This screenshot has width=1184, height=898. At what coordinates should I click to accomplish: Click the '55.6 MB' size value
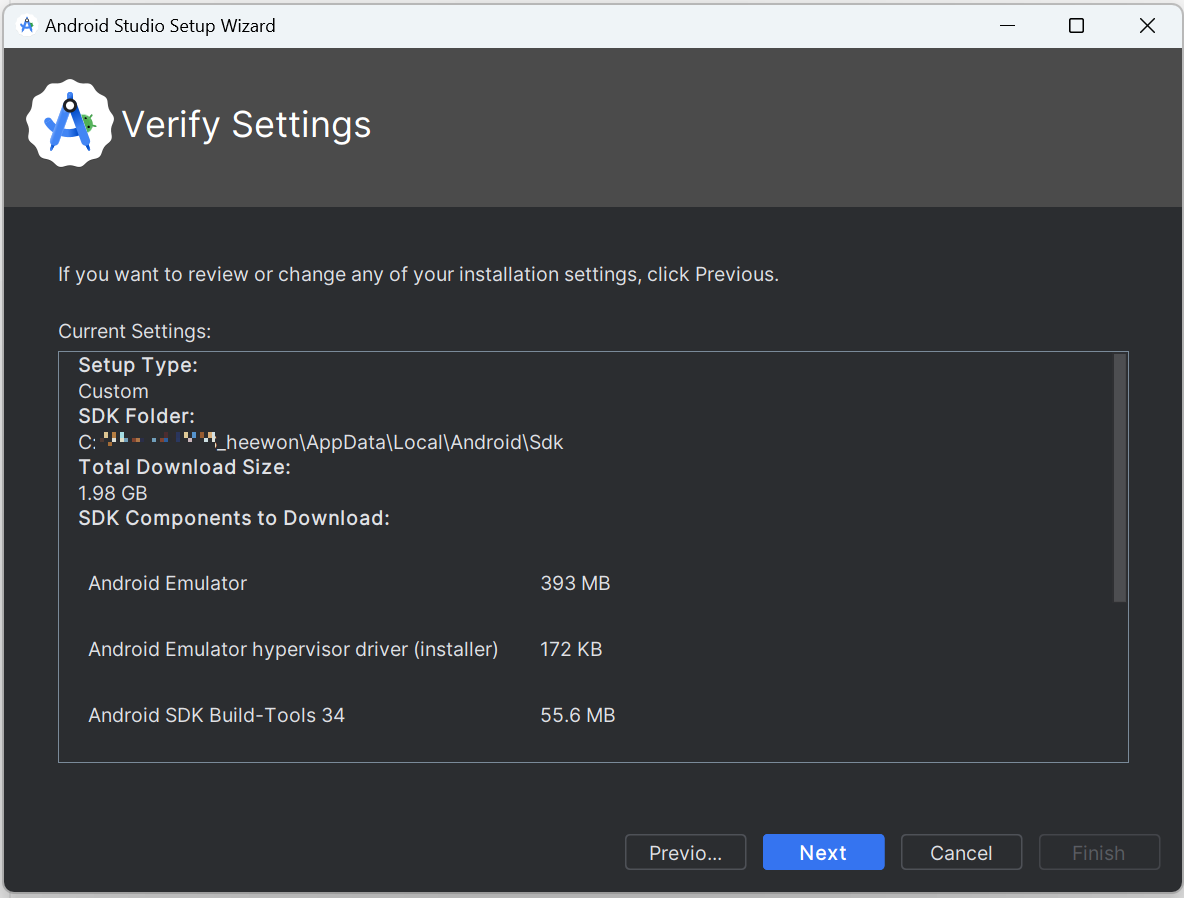tap(578, 715)
